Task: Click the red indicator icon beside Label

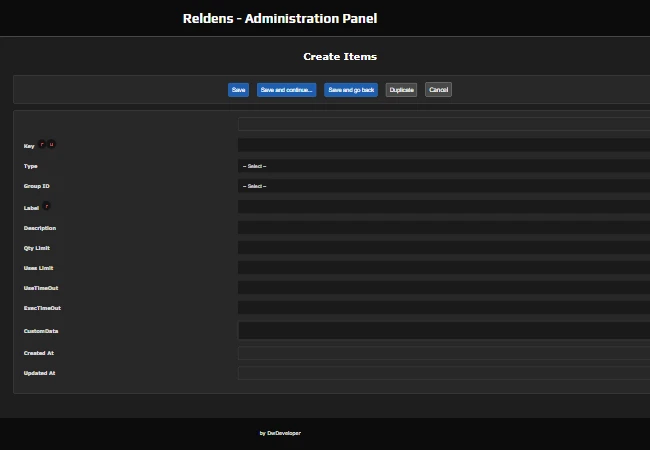Action: click(x=46, y=206)
